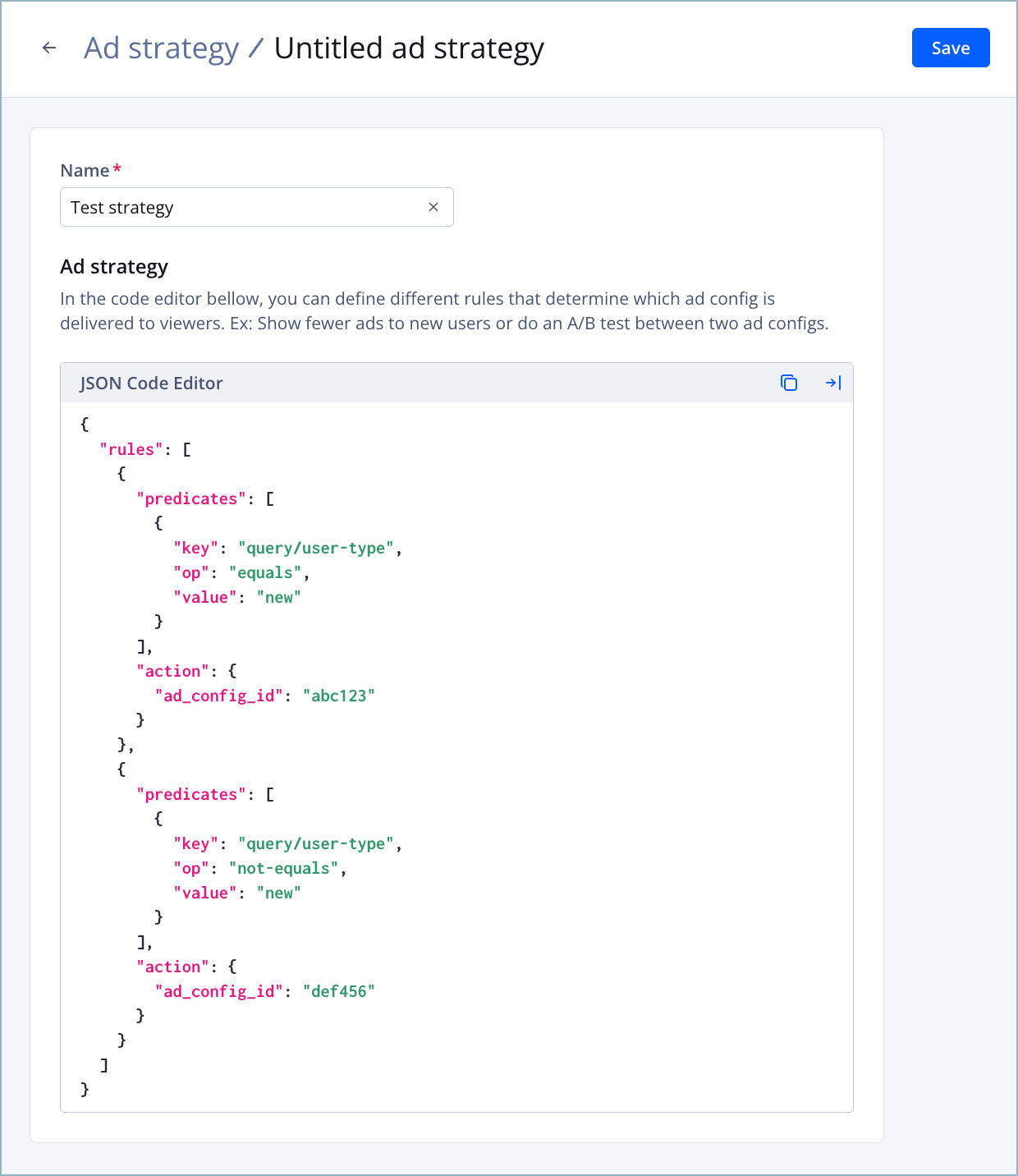
Task: Click the first action key in JSON
Action: coord(173,670)
